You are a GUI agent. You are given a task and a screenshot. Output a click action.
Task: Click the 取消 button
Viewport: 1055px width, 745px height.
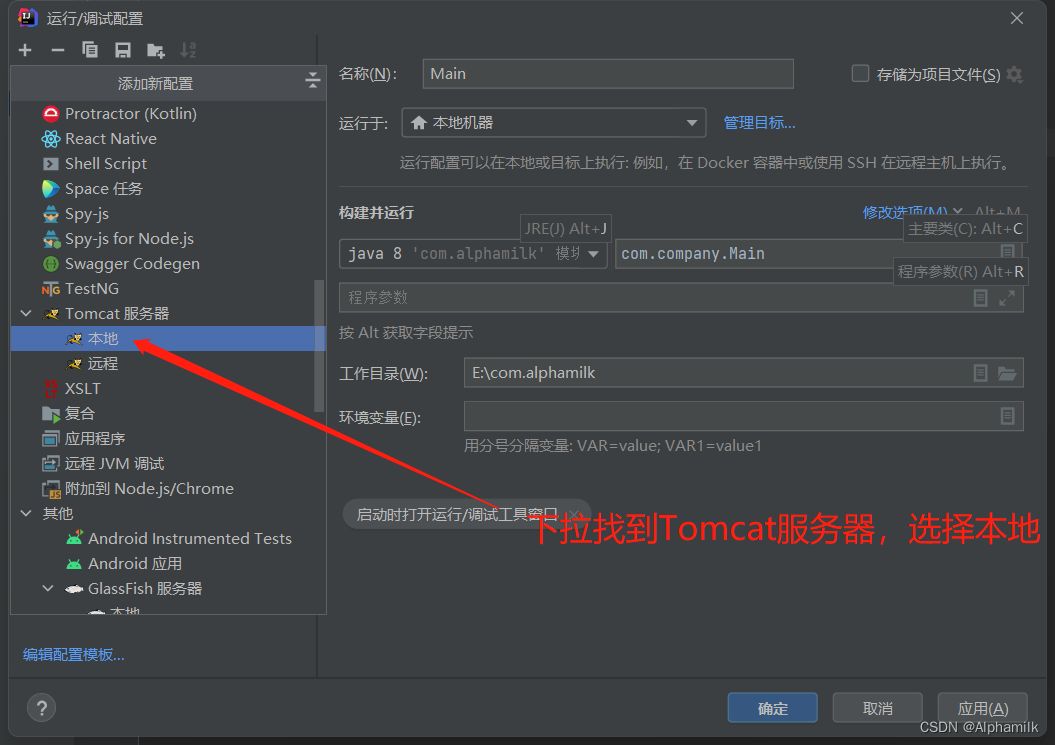pyautogui.click(x=877, y=708)
